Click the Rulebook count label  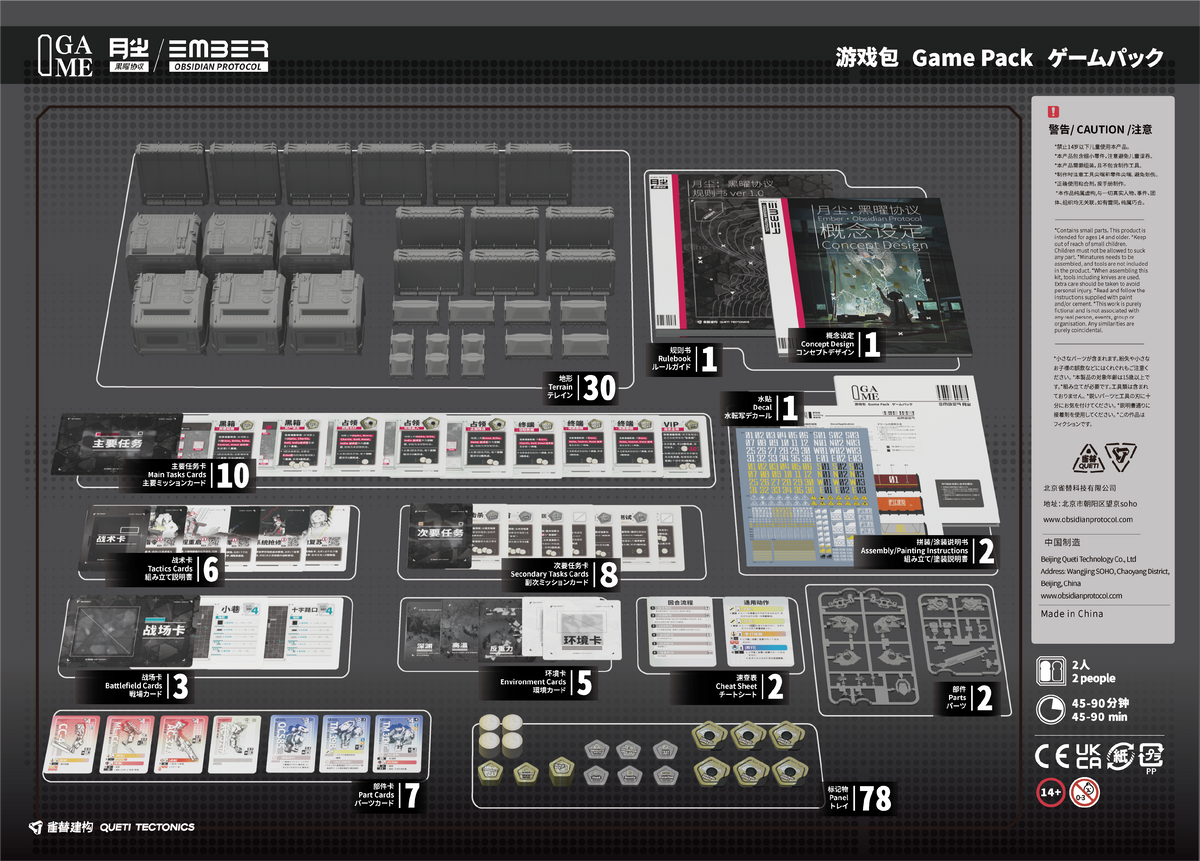point(685,360)
